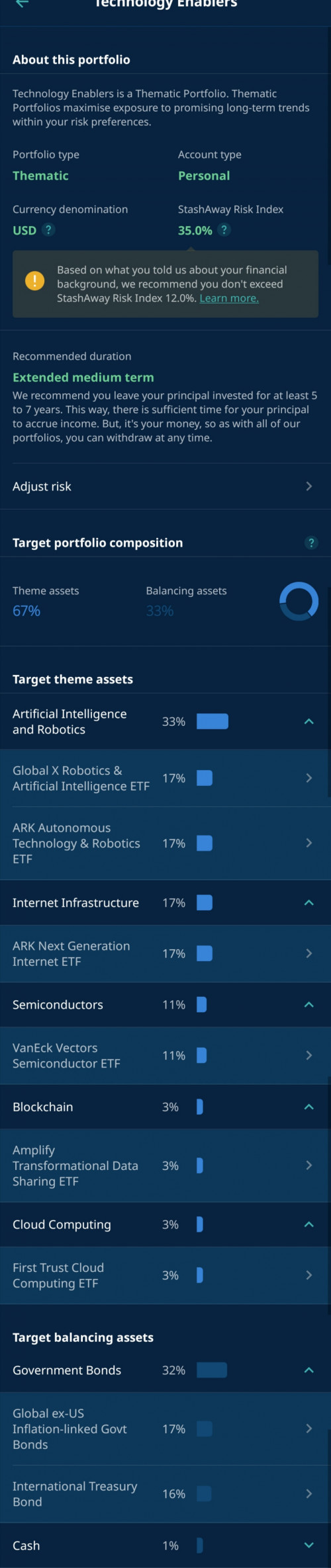Tap the Target portfolio composition help icon
The width and height of the screenshot is (331, 1568).
tap(311, 543)
